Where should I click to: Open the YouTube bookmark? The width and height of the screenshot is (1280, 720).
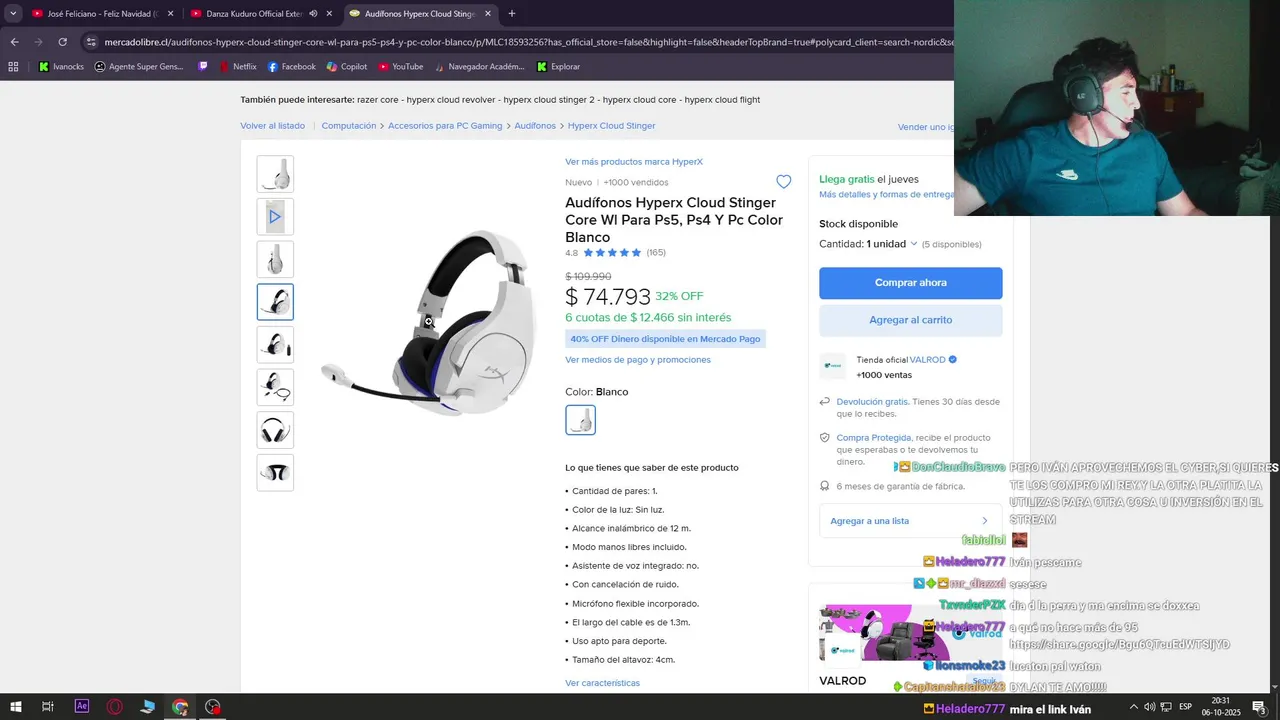coord(400,67)
